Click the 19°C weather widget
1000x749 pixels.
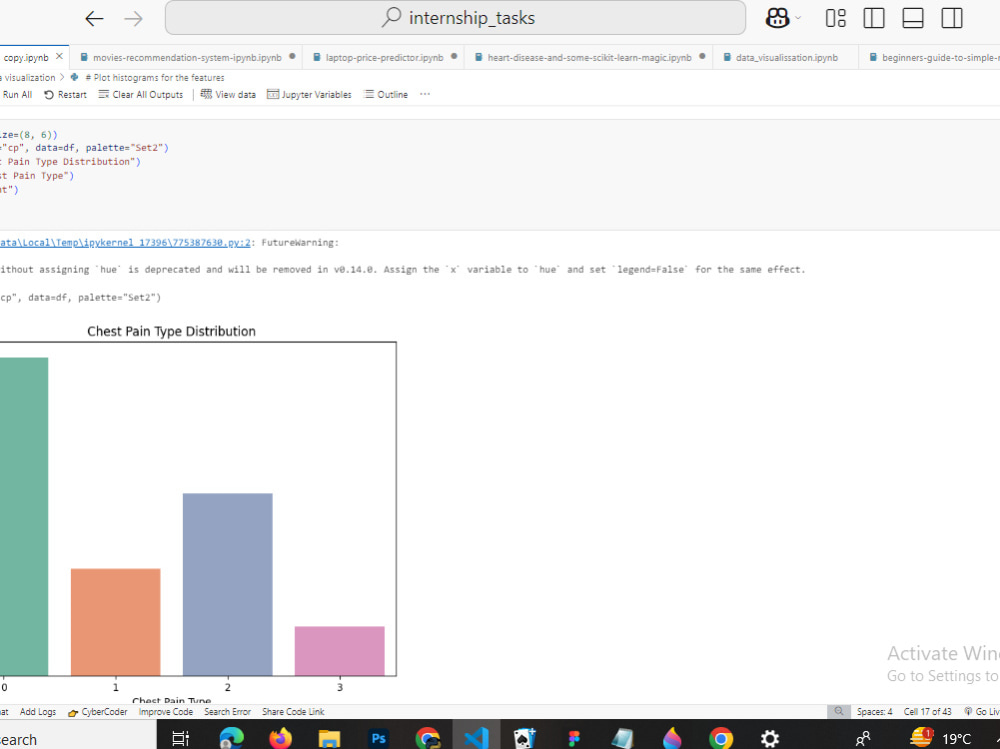pos(940,738)
